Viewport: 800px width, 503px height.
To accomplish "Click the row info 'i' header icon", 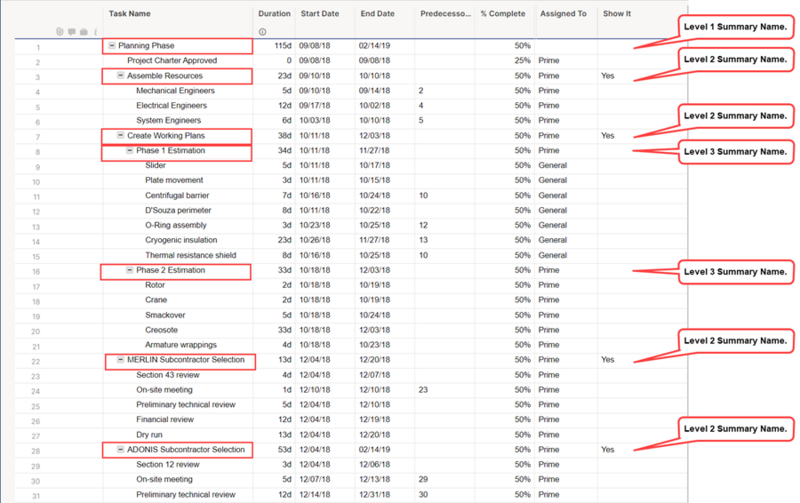I will click(95, 32).
